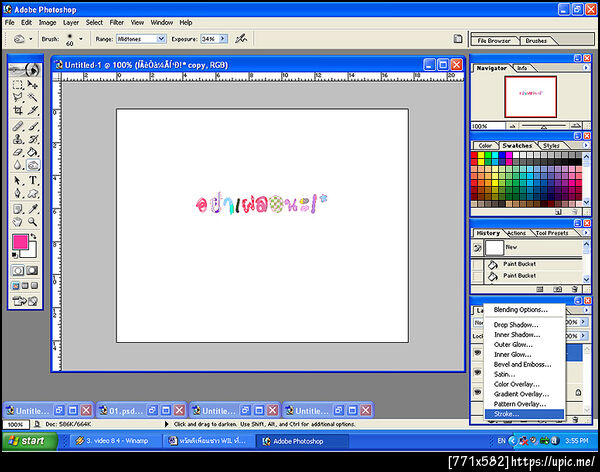Open the Filter menu

click(117, 23)
